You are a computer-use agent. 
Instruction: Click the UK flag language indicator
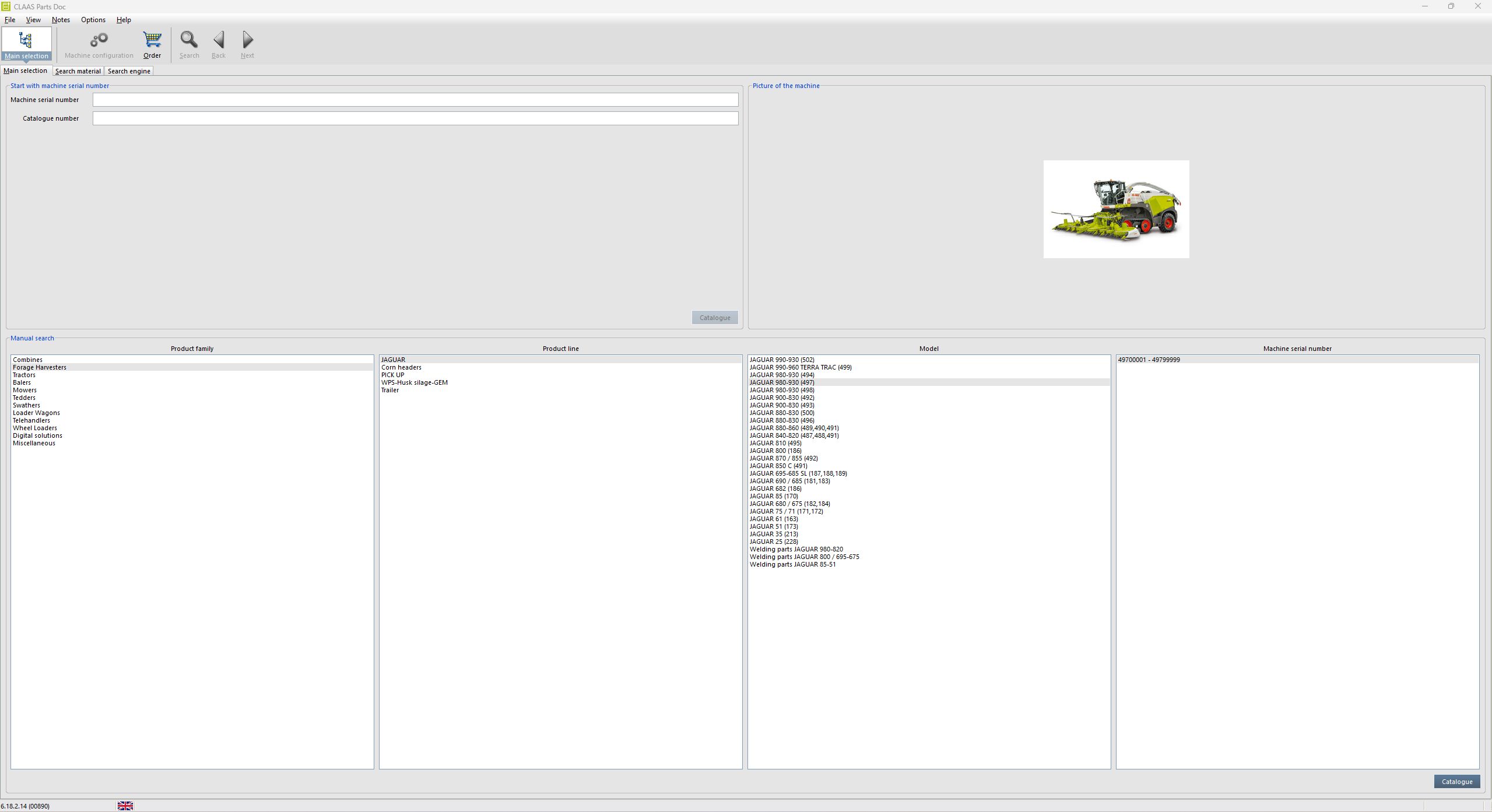coord(125,806)
